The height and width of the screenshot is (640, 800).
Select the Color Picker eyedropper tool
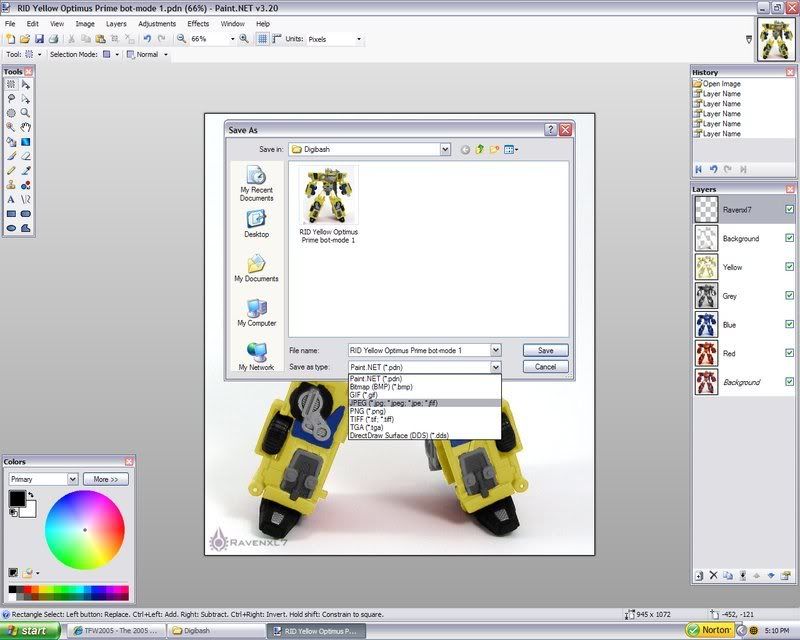click(x=26, y=170)
